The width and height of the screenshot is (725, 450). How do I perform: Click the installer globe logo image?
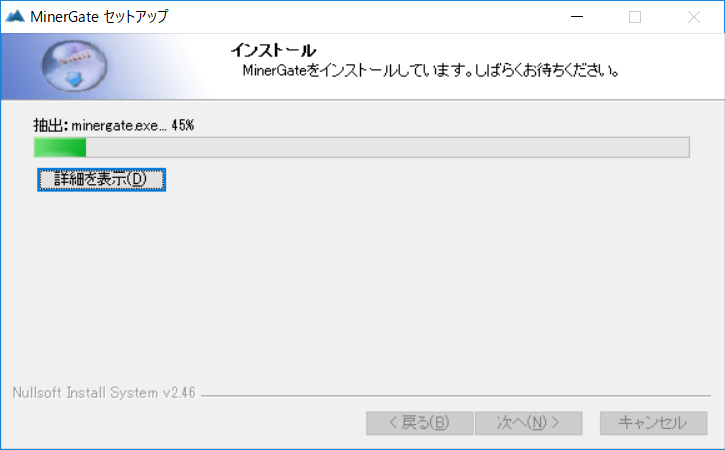point(74,66)
